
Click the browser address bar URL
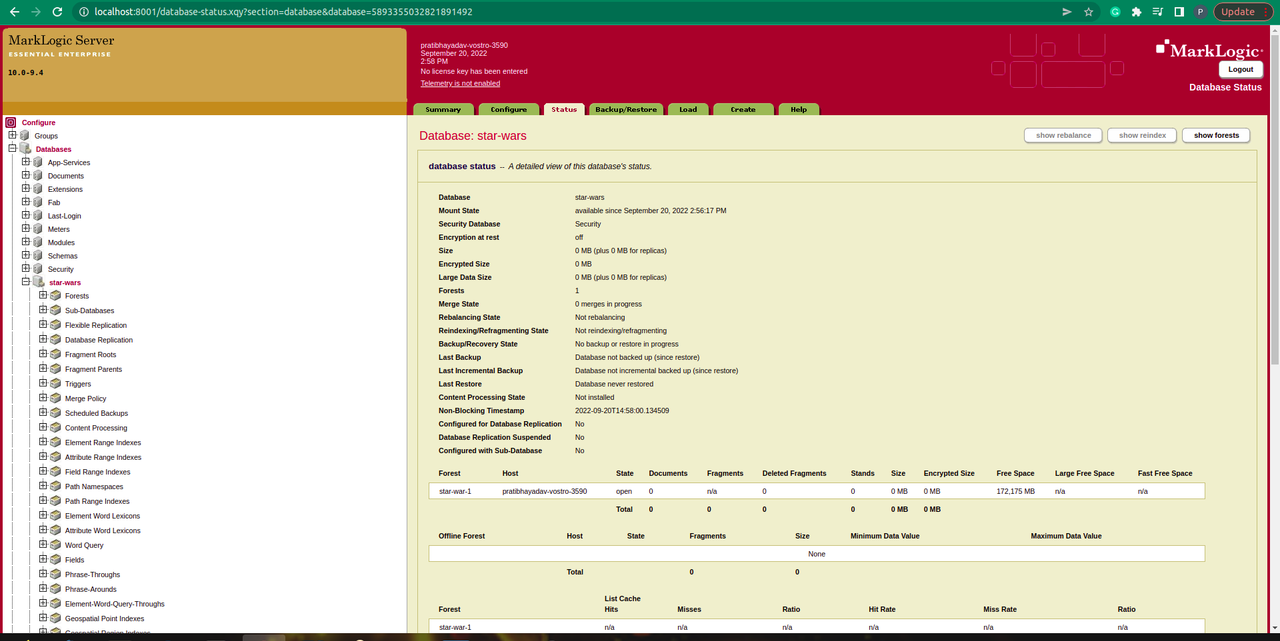(x=283, y=12)
